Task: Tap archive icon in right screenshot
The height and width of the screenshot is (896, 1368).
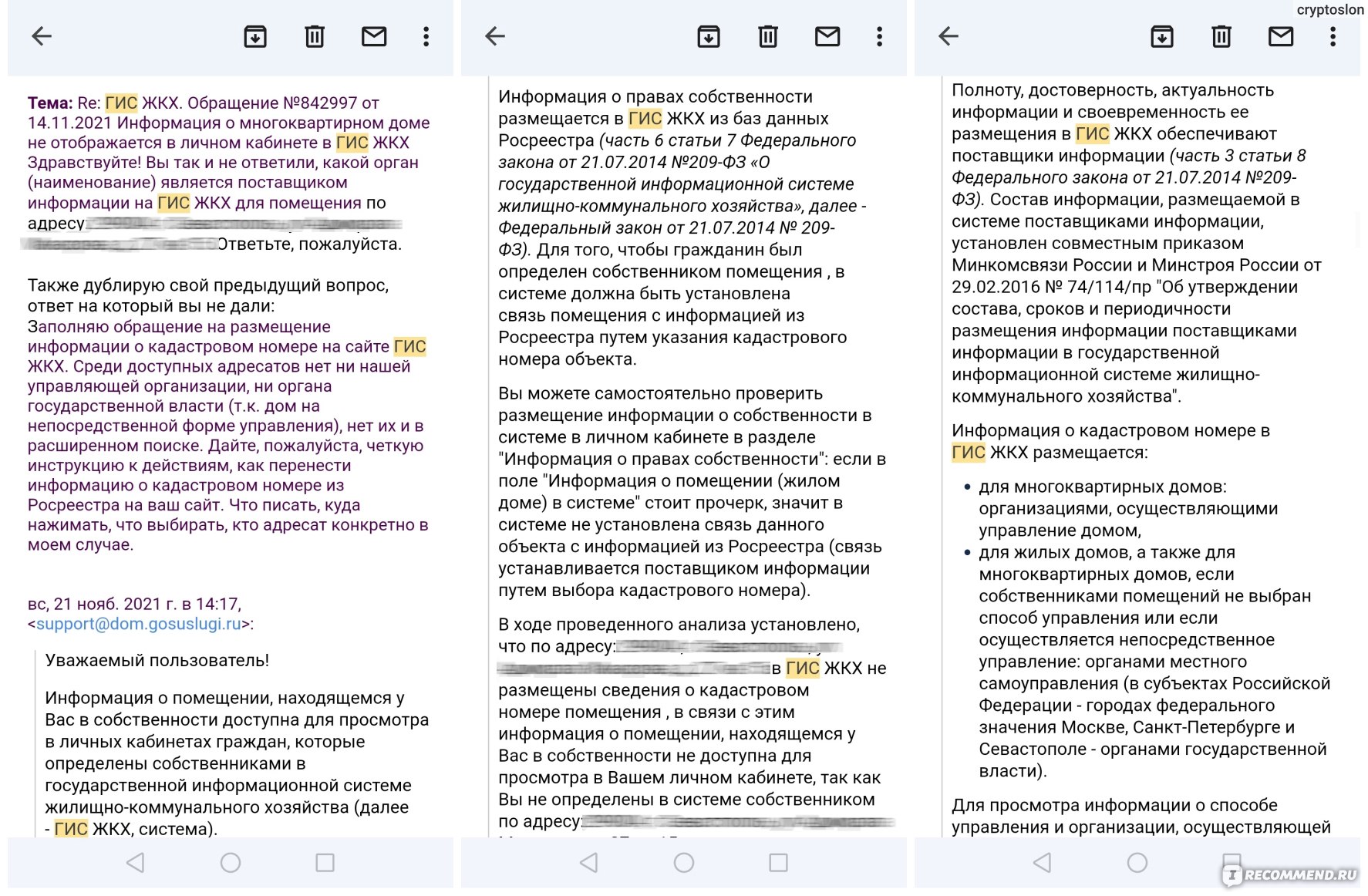Action: 1162,36
